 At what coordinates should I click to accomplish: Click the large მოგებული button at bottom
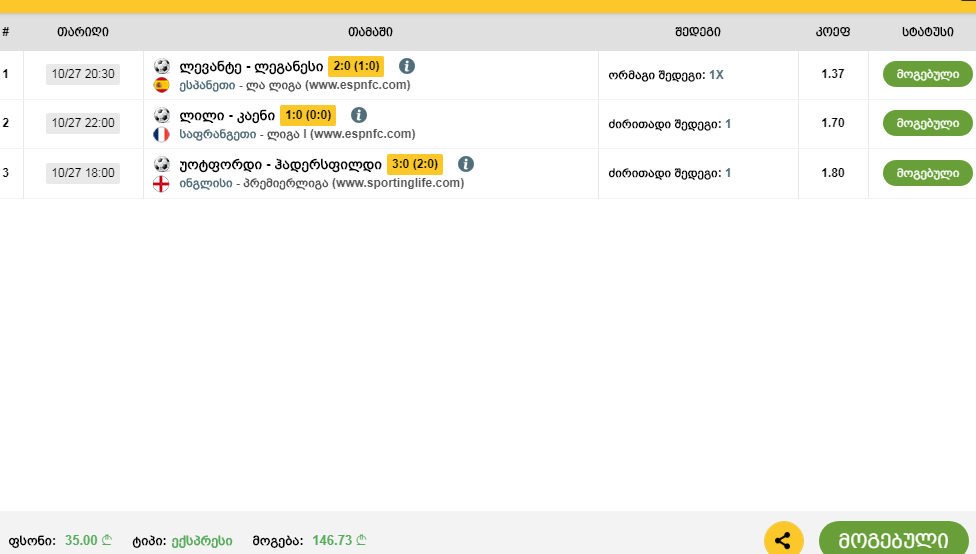coord(894,539)
